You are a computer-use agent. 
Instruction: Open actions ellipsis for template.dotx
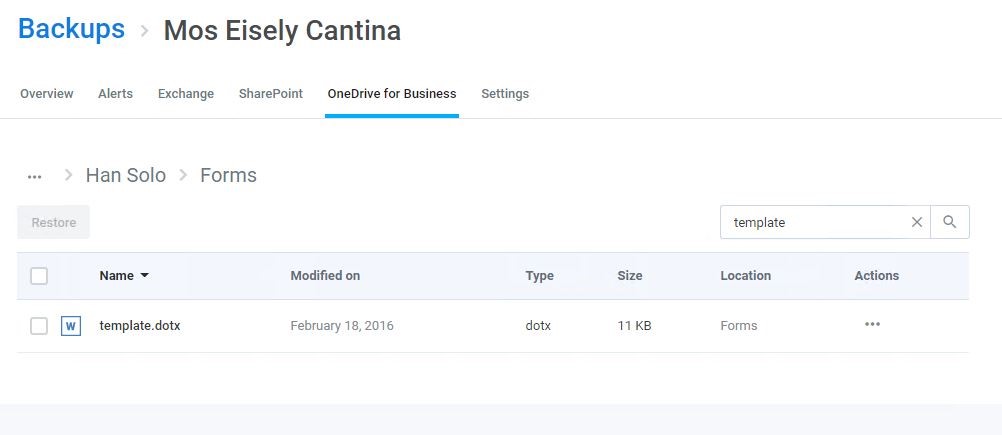872,324
